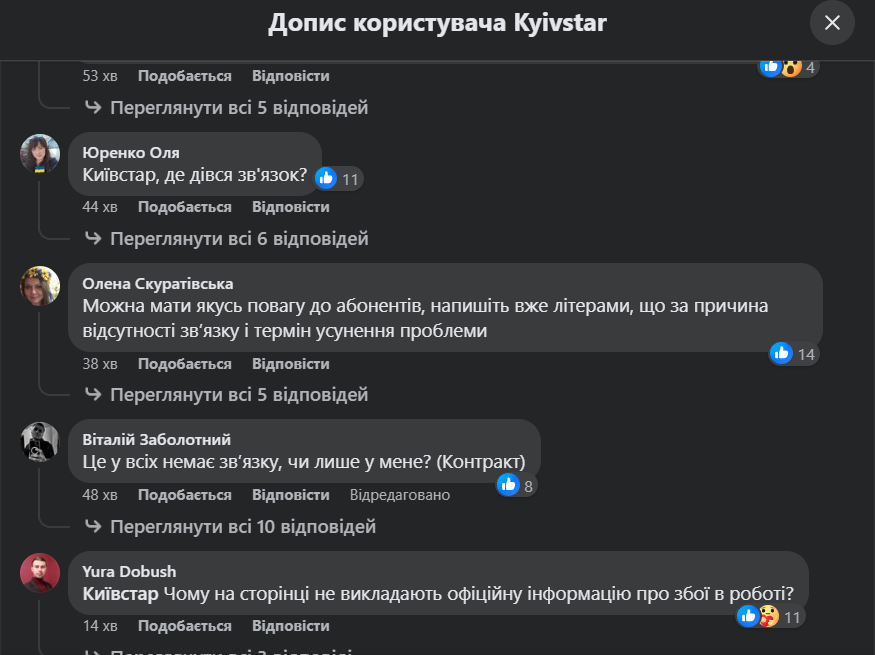View edit history via Відредаговано label
Screen dimensions: 875x655
tap(399, 495)
